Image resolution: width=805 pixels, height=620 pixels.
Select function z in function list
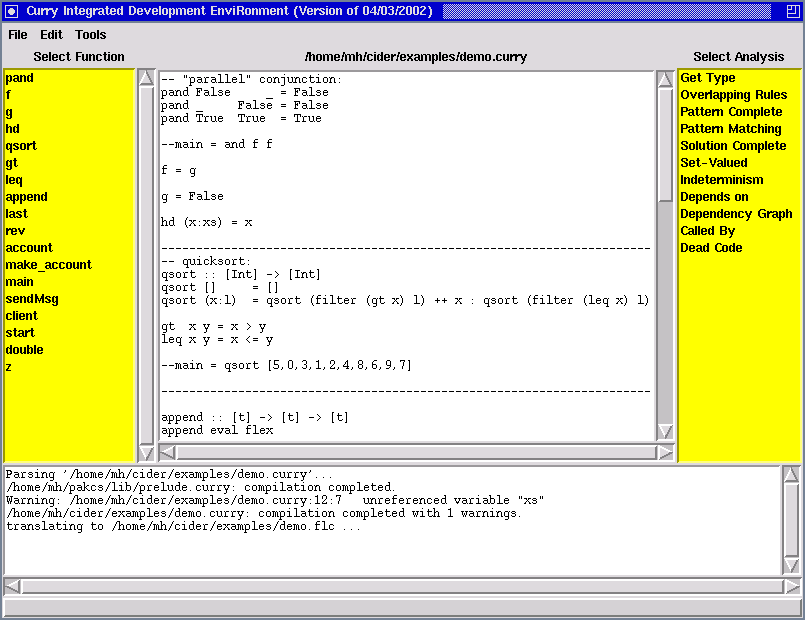(x=8, y=366)
